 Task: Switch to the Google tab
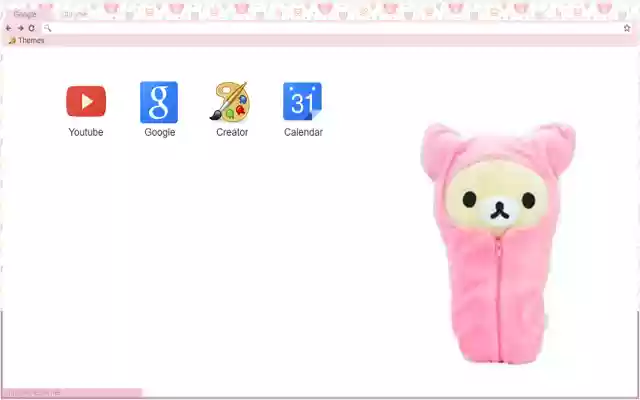pos(25,14)
